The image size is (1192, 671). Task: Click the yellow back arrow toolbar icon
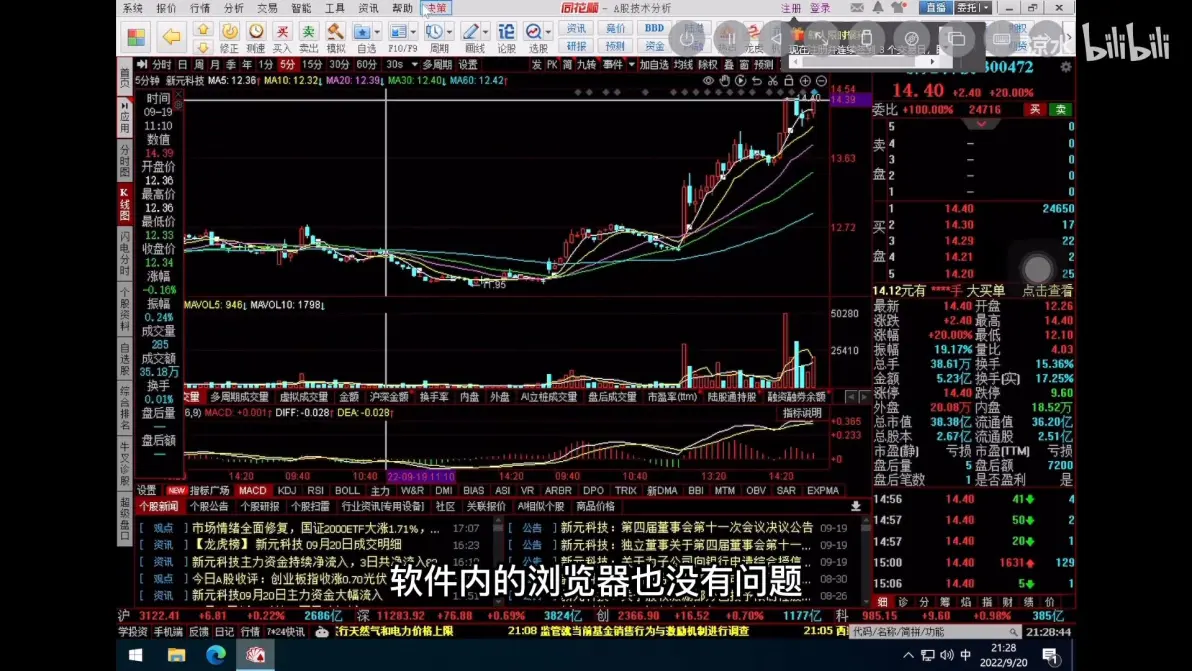172,36
